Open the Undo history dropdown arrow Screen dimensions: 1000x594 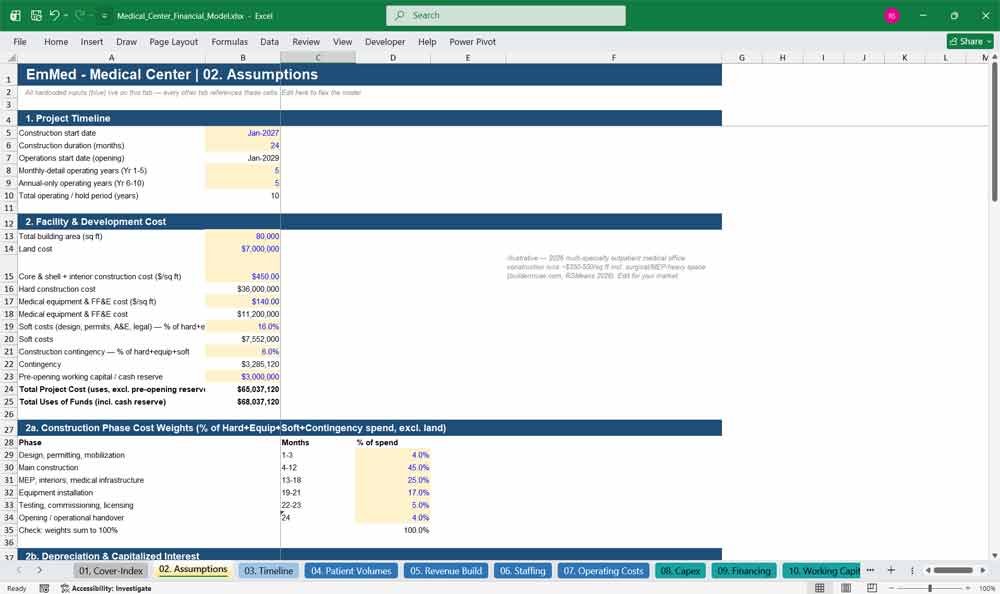(x=66, y=15)
